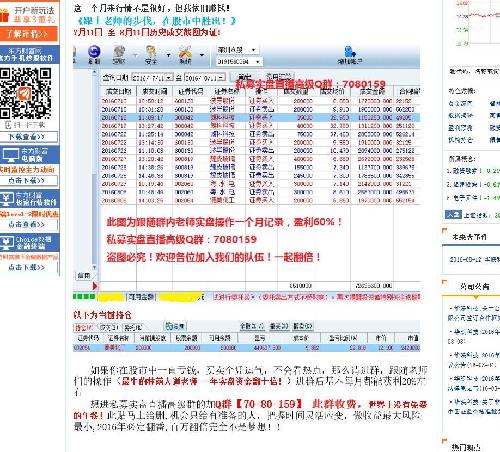Screen dimensions: 500x452
Task: Open the blue link 跟上老师的步伐，在股市中胜出
Action: pyautogui.click(x=156, y=21)
